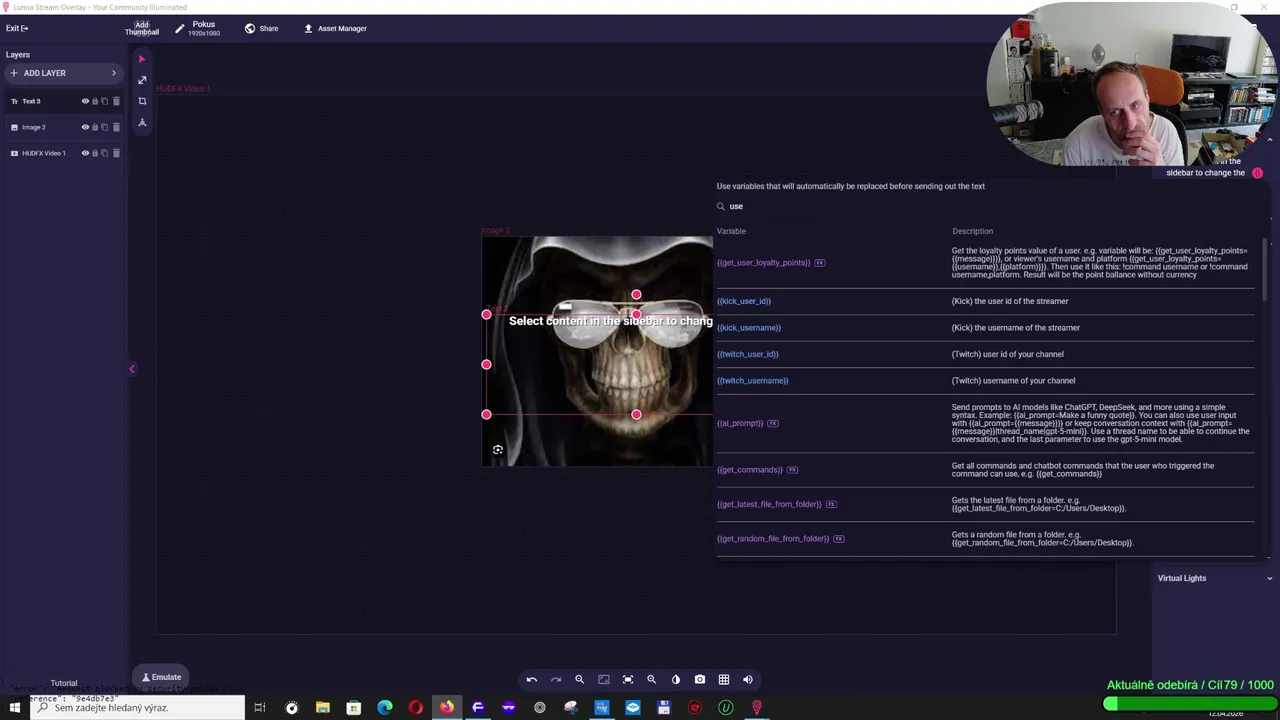This screenshot has width=1280, height=720.
Task: Click the variable search field containing 'use'
Action: [985, 206]
